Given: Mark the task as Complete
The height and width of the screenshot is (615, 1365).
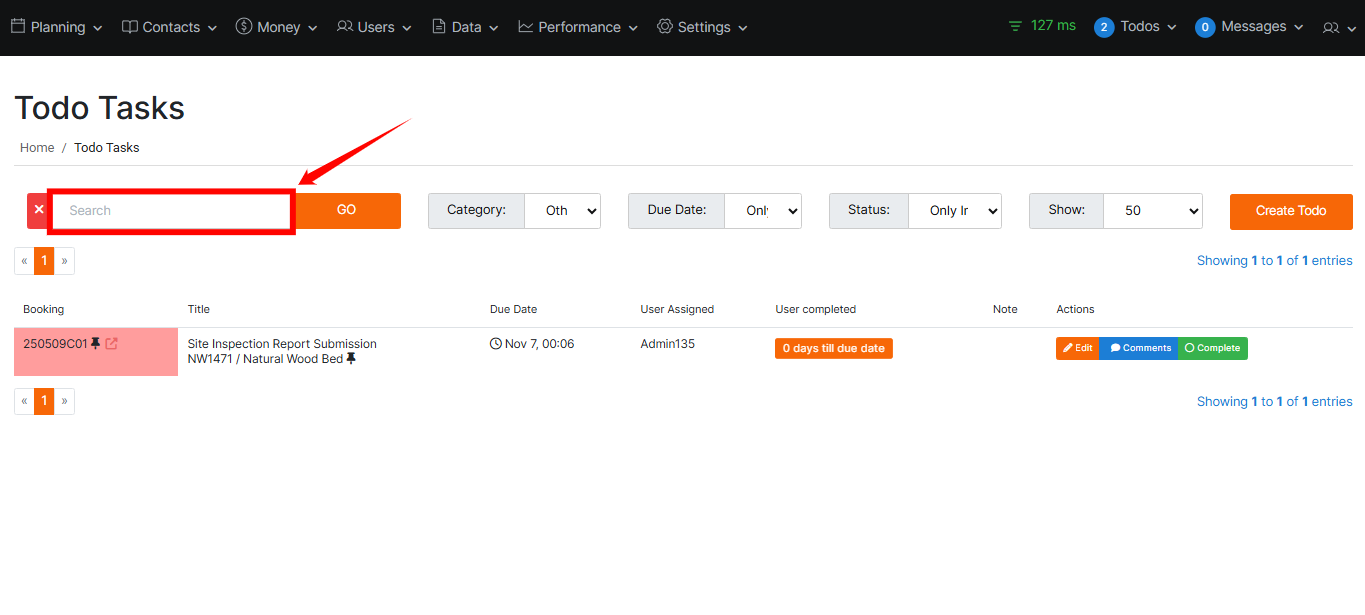Looking at the screenshot, I should (1212, 348).
